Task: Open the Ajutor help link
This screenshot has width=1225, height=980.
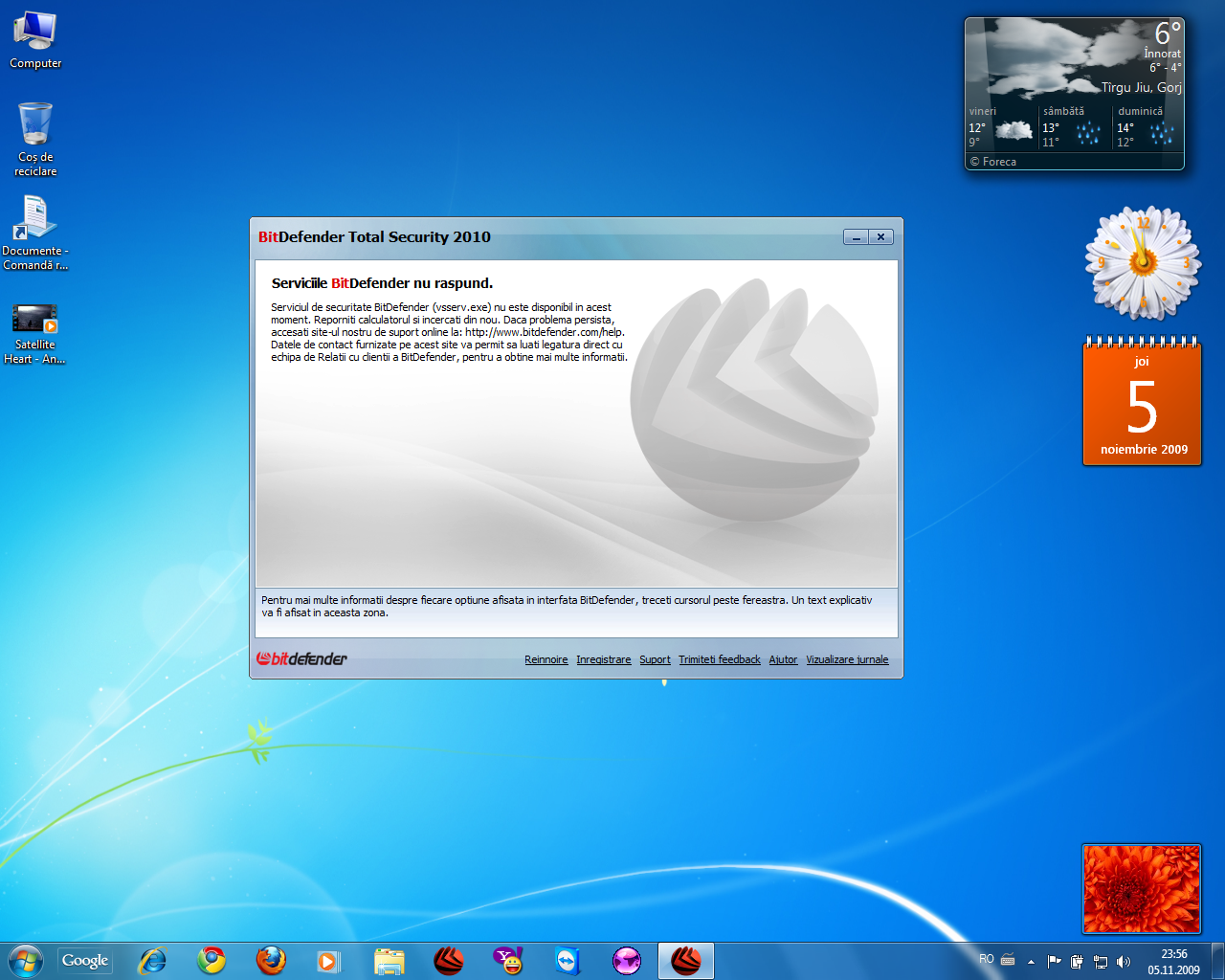Action: 783,659
